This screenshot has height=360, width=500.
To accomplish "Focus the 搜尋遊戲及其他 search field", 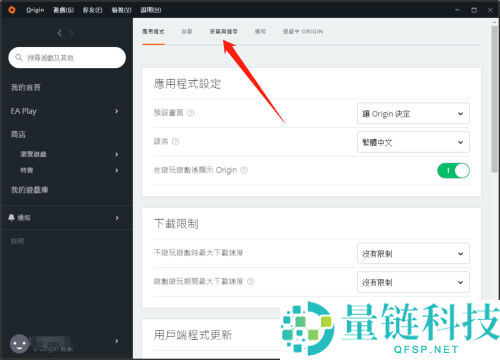I will [67, 58].
